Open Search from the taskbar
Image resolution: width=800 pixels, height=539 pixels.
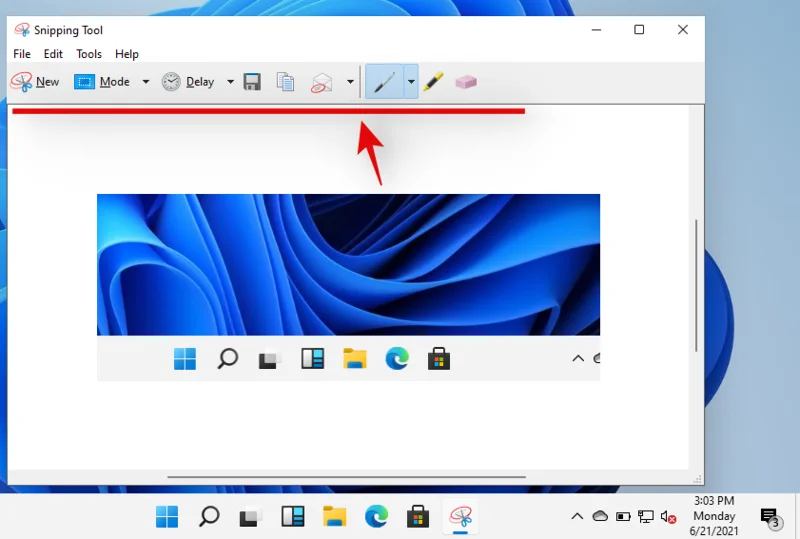click(x=209, y=517)
